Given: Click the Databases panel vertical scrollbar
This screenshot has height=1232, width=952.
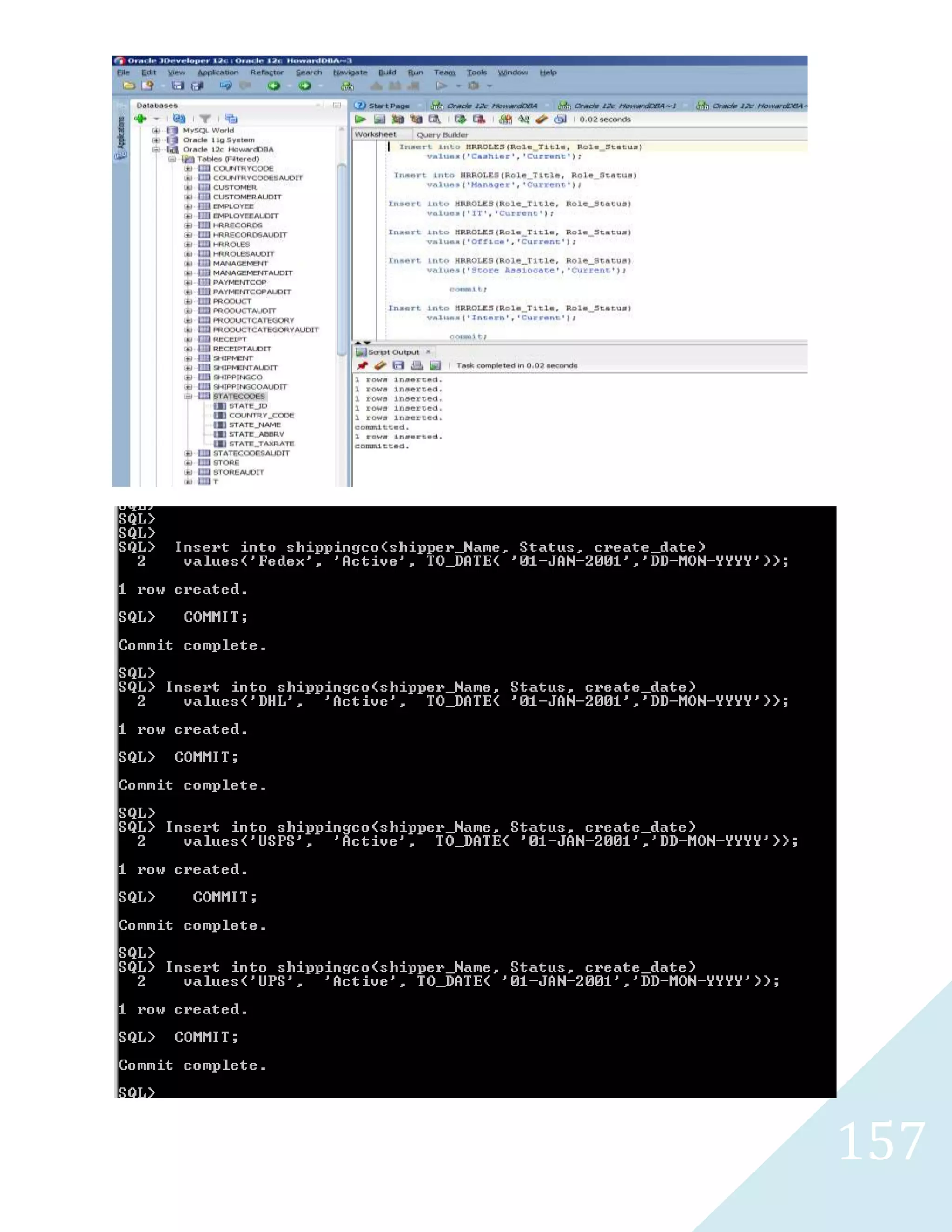Looking at the screenshot, I should (x=342, y=259).
